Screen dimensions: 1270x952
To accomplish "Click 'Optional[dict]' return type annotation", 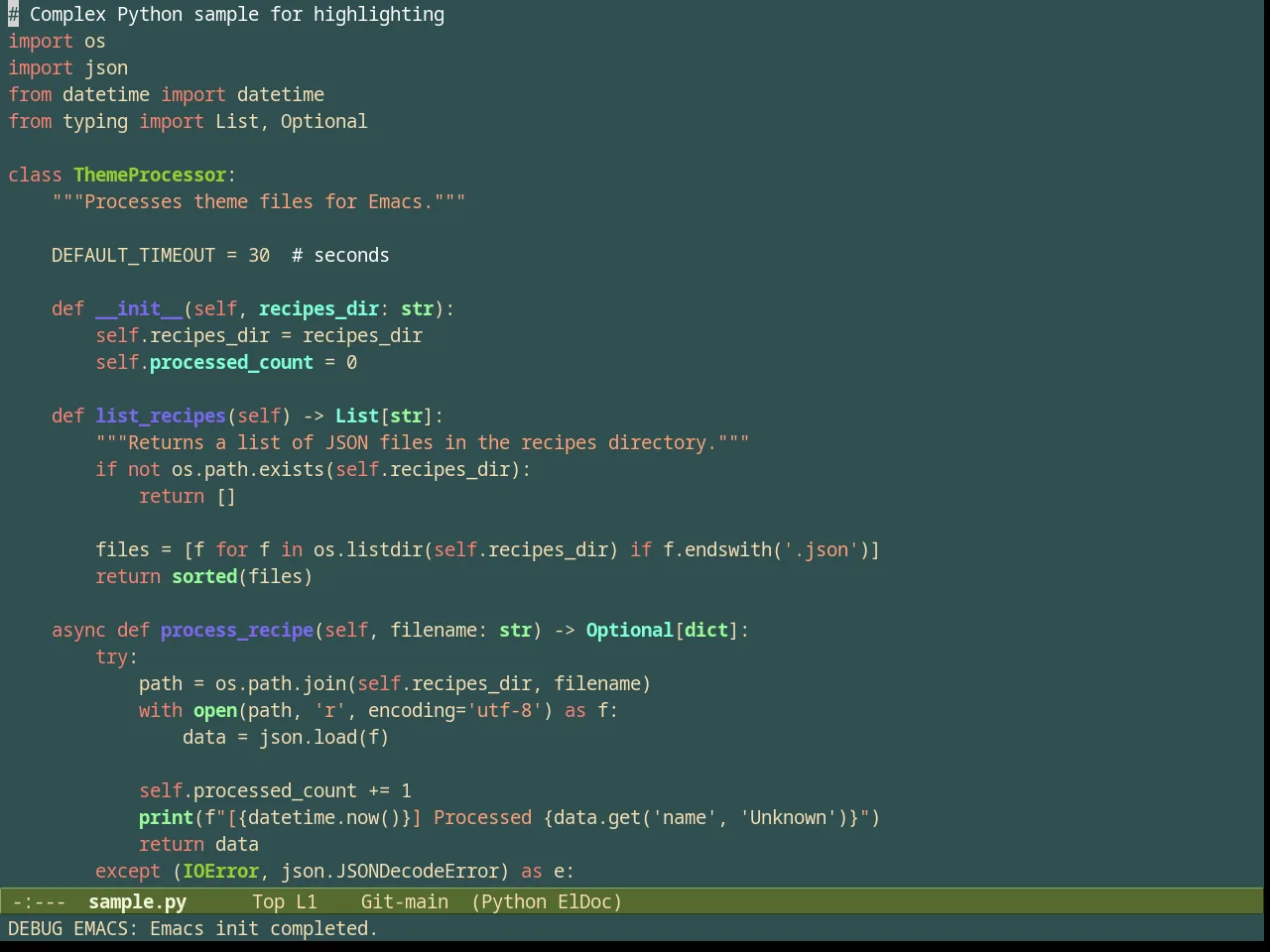I will [x=663, y=630].
